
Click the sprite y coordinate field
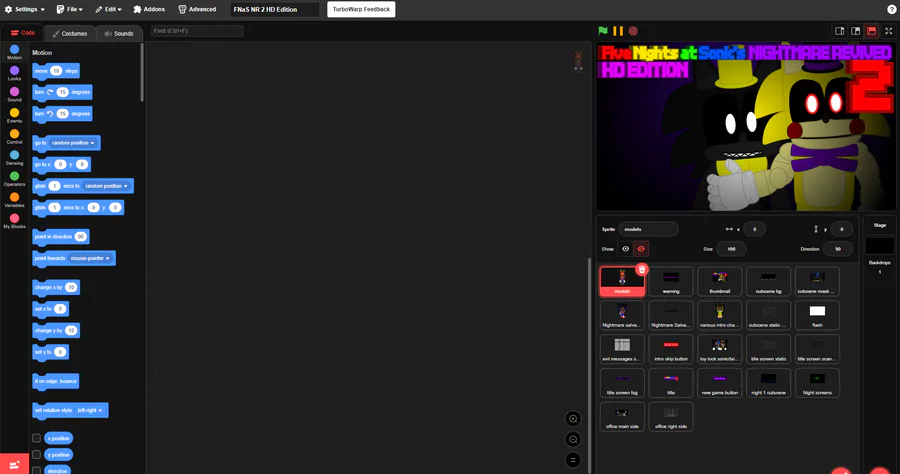[841, 229]
